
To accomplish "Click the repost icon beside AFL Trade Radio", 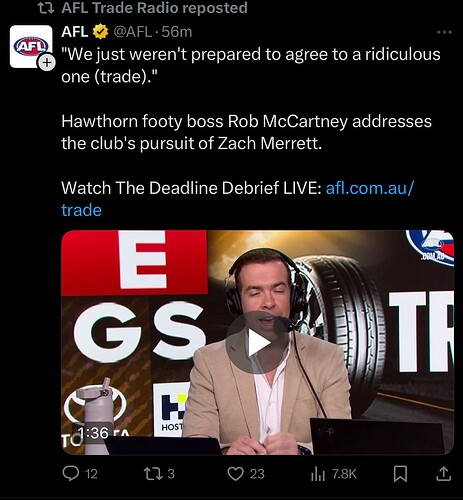I will 46,8.
